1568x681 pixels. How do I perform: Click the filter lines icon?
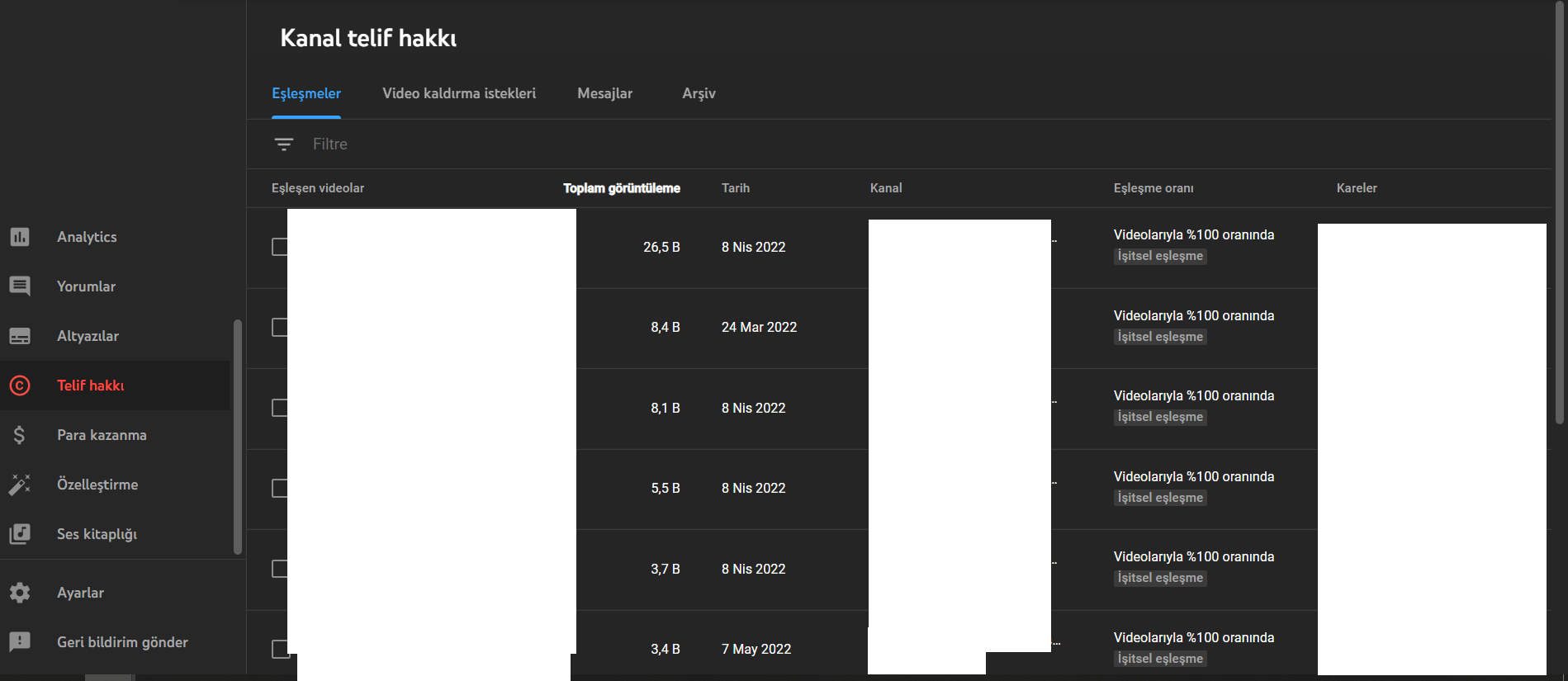click(283, 144)
